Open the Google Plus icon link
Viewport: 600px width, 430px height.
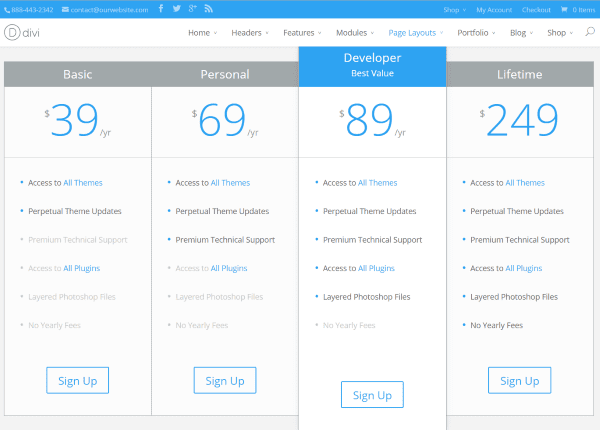[x=192, y=8]
